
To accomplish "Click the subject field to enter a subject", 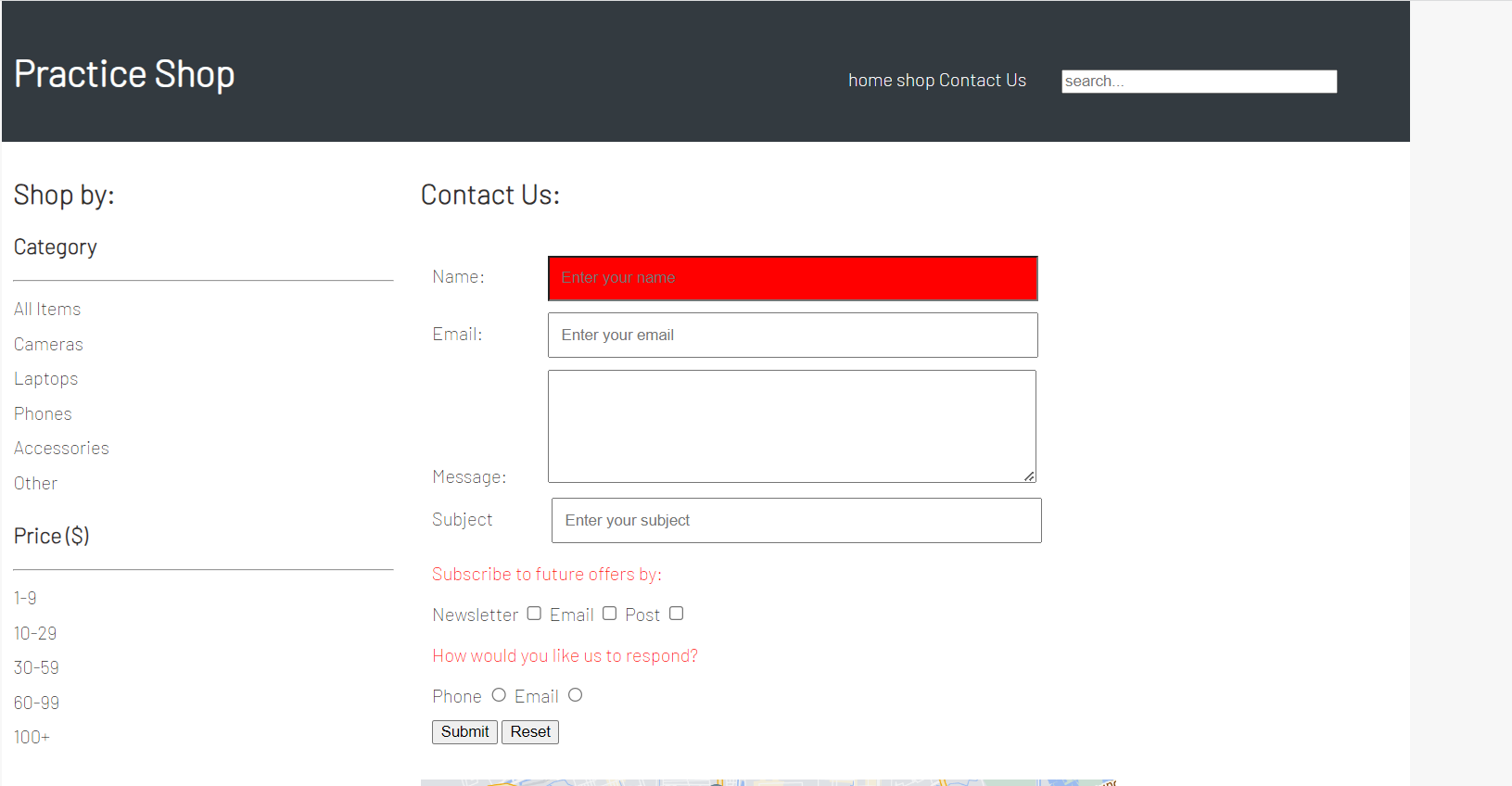I will (795, 520).
